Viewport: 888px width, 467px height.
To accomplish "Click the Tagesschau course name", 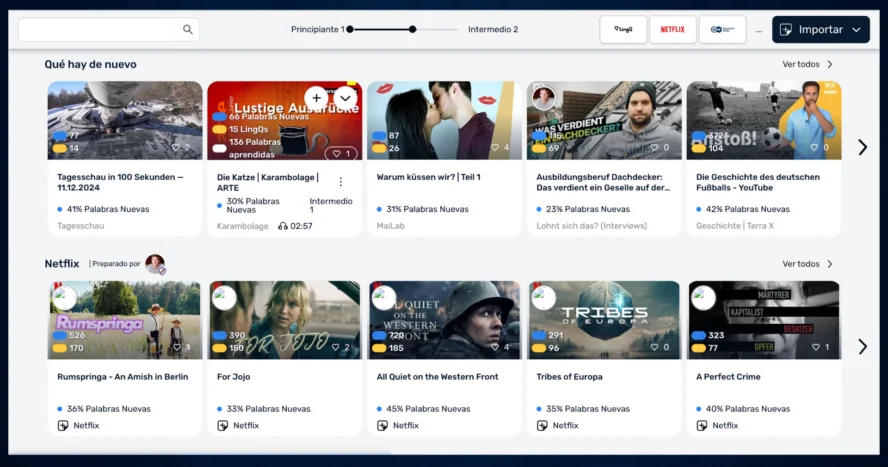I will coord(80,226).
